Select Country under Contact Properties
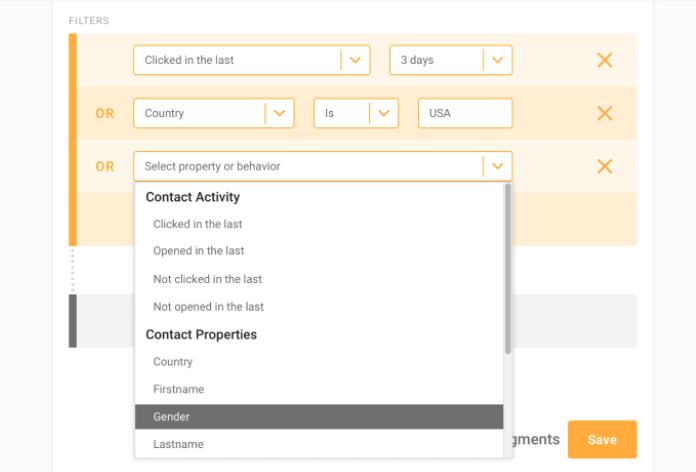Image resolution: width=696 pixels, height=472 pixels. pyautogui.click(x=319, y=362)
